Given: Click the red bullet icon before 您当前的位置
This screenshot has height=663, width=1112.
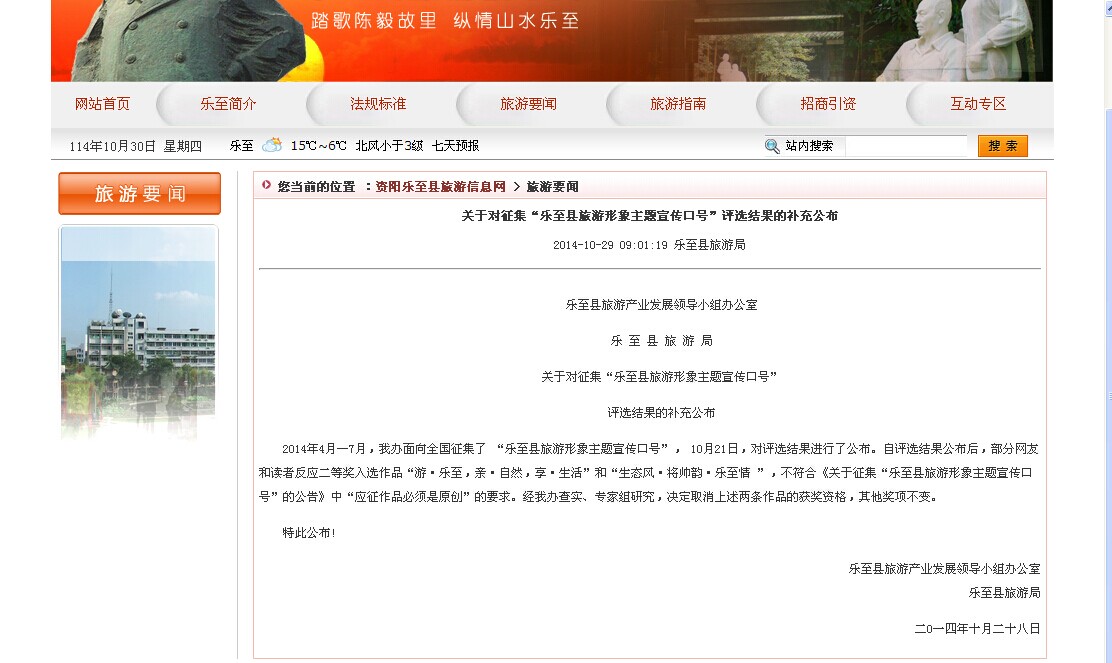Looking at the screenshot, I should [267, 185].
